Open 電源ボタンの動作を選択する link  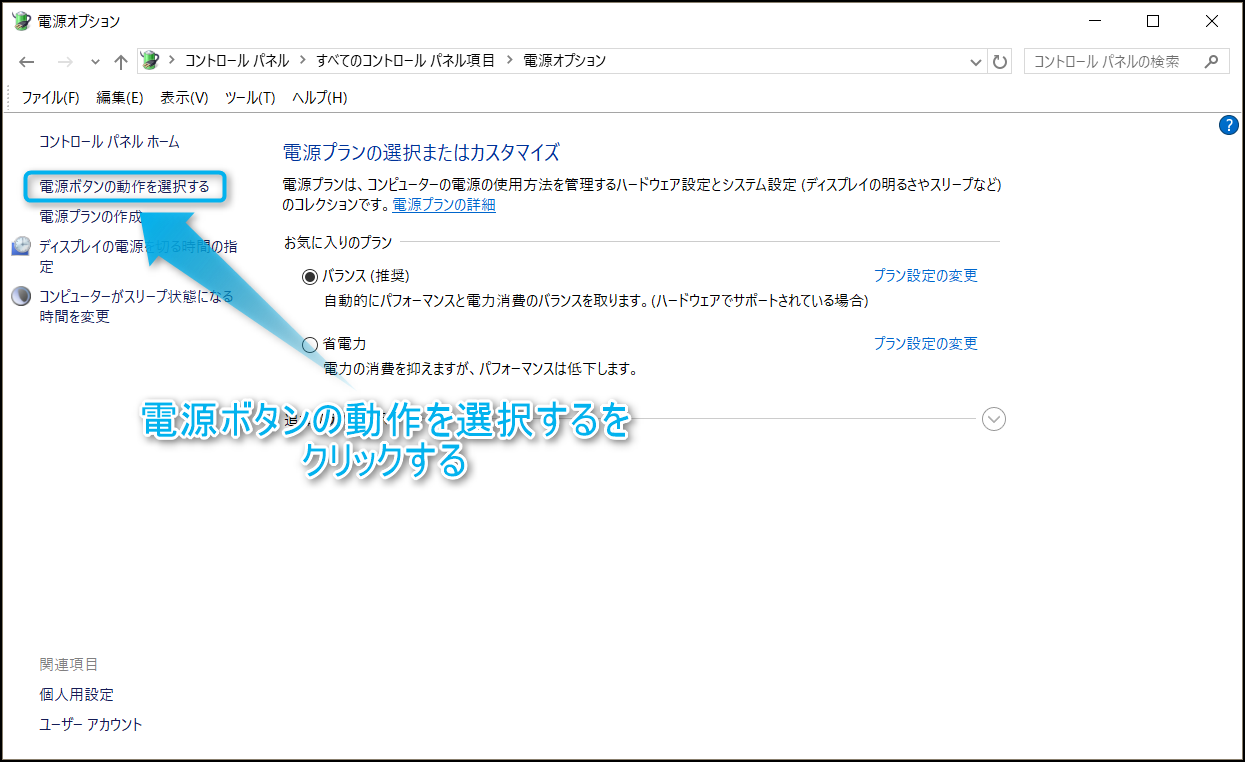(124, 187)
